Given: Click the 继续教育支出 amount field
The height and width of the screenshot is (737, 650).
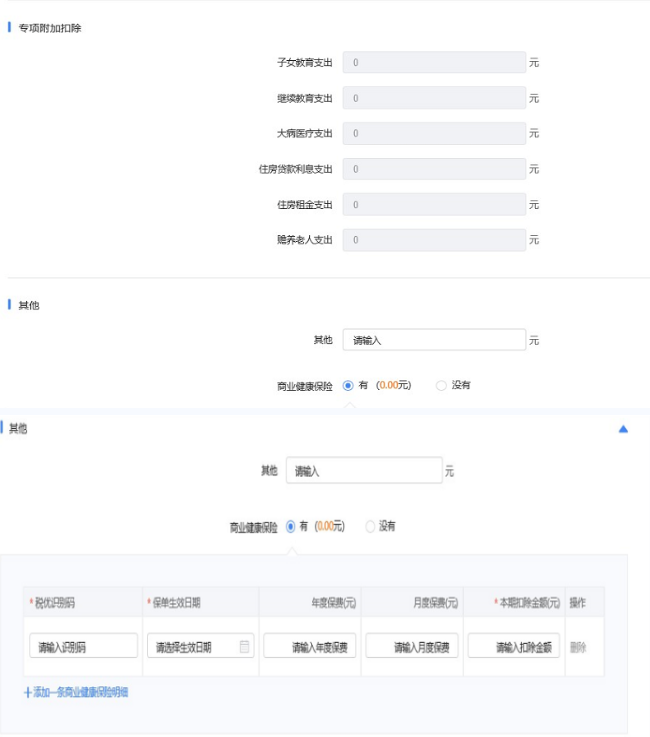Looking at the screenshot, I should pyautogui.click(x=434, y=98).
